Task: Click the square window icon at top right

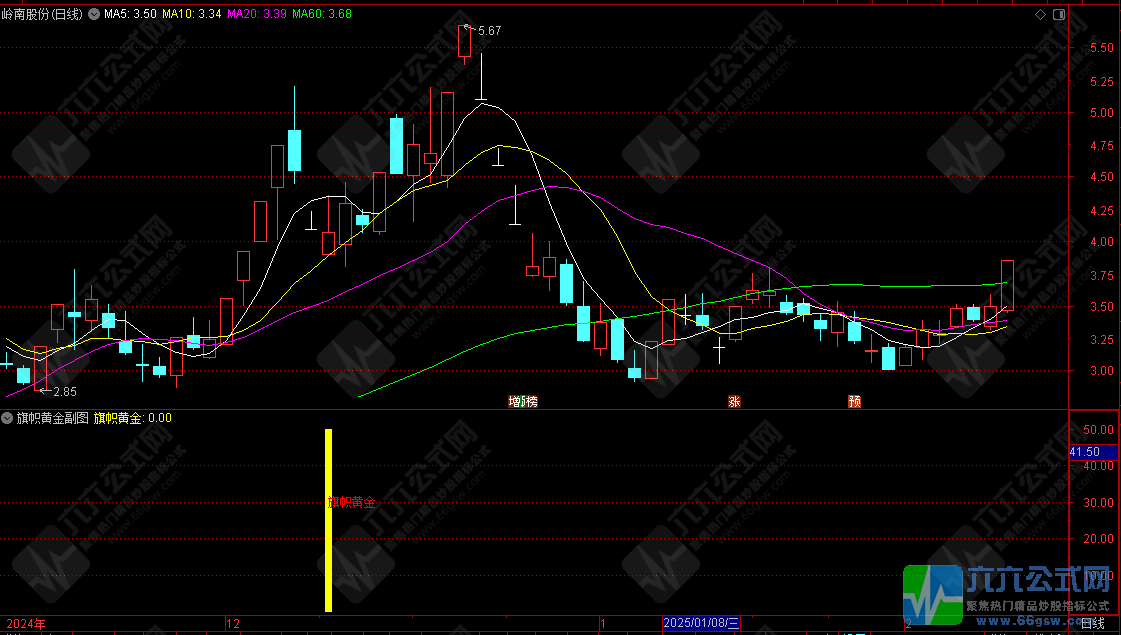Action: click(x=1058, y=14)
